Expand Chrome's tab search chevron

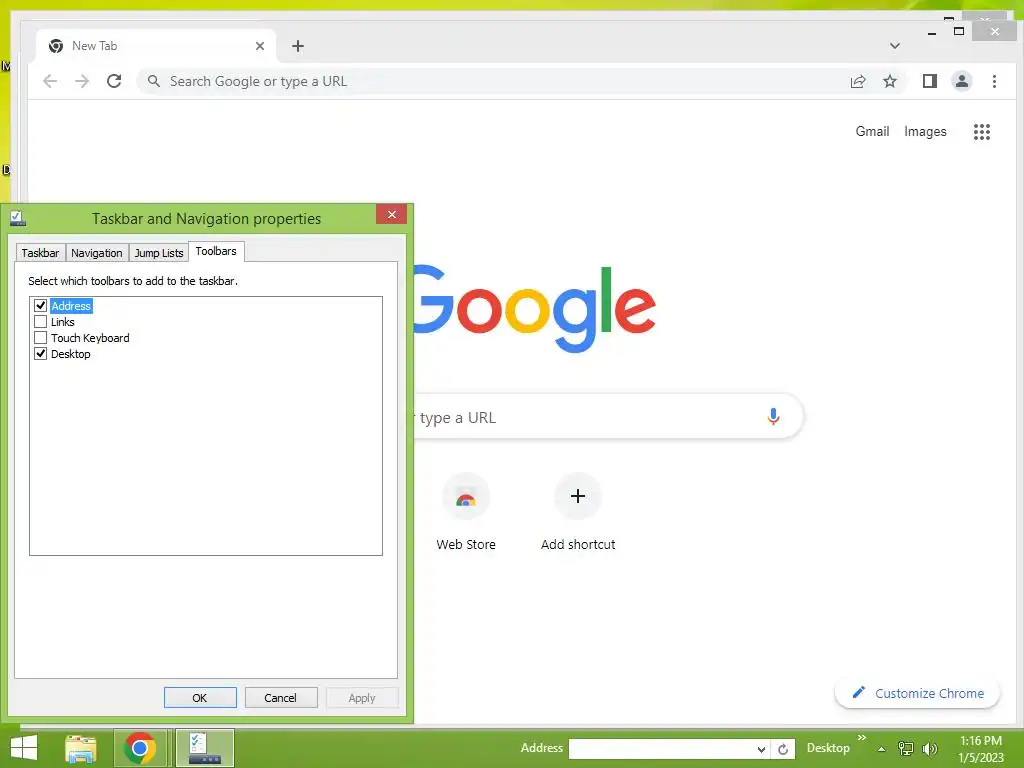tap(895, 46)
